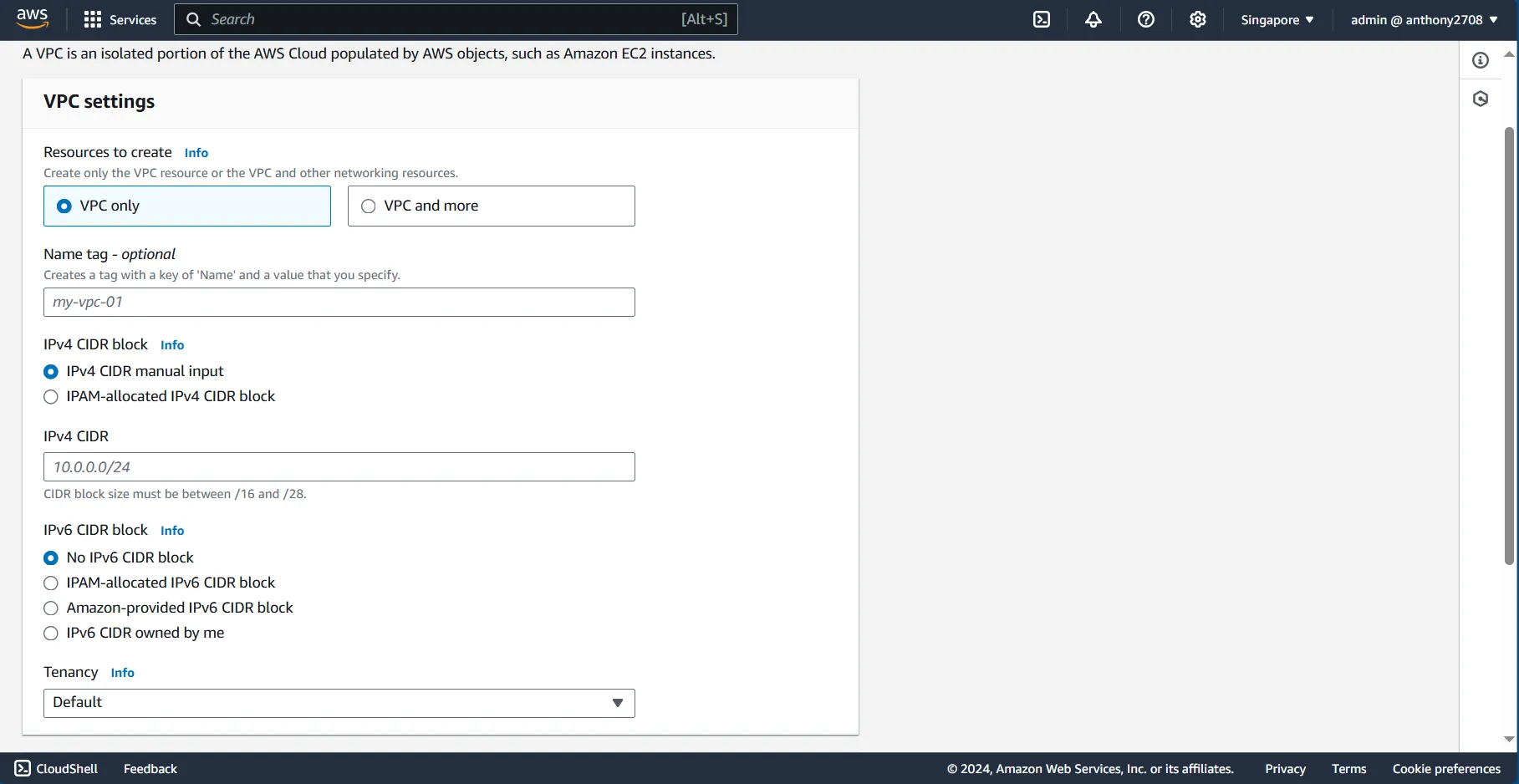This screenshot has width=1519, height=784.
Task: Open the hexagon tool icon on right sidebar
Action: click(x=1481, y=99)
